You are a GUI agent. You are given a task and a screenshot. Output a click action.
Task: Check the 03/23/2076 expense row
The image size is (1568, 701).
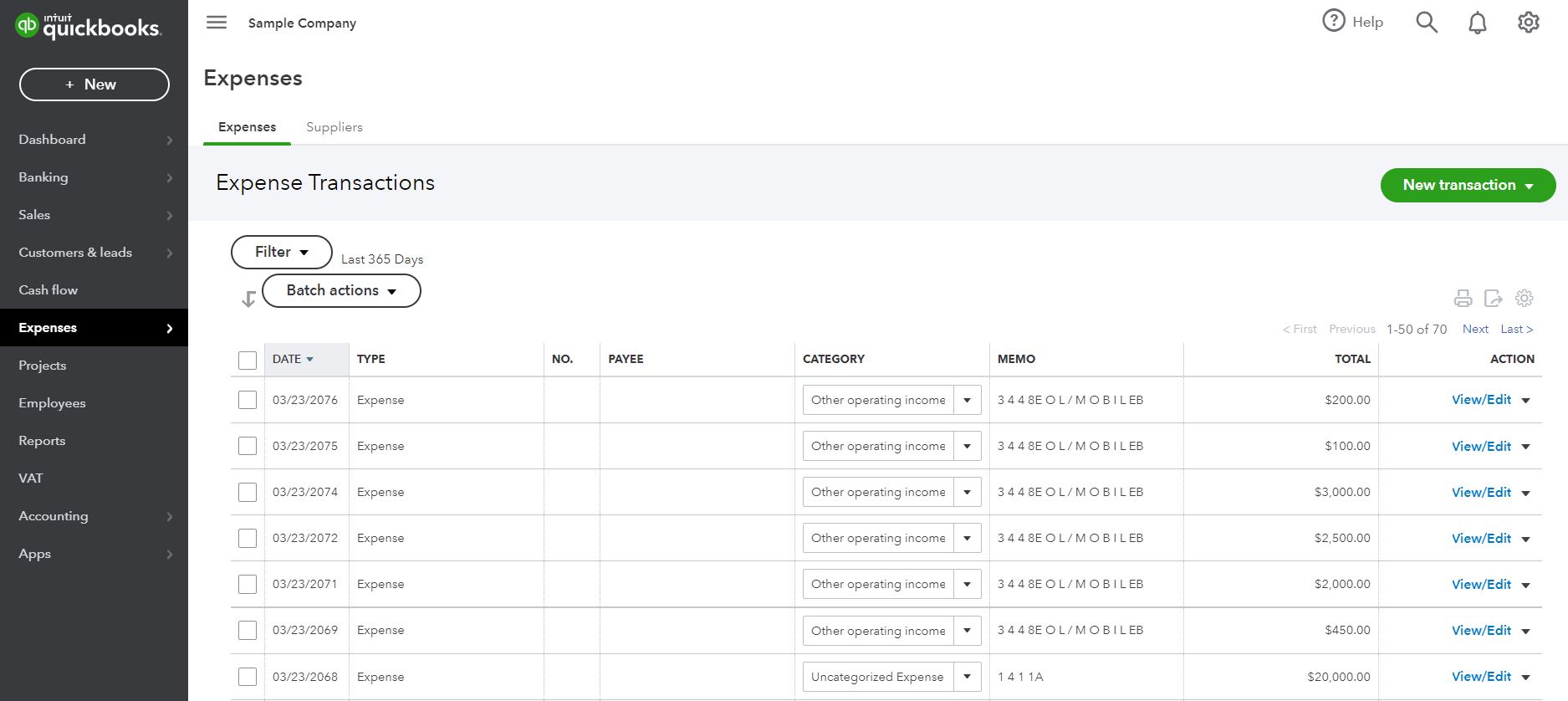pos(248,400)
